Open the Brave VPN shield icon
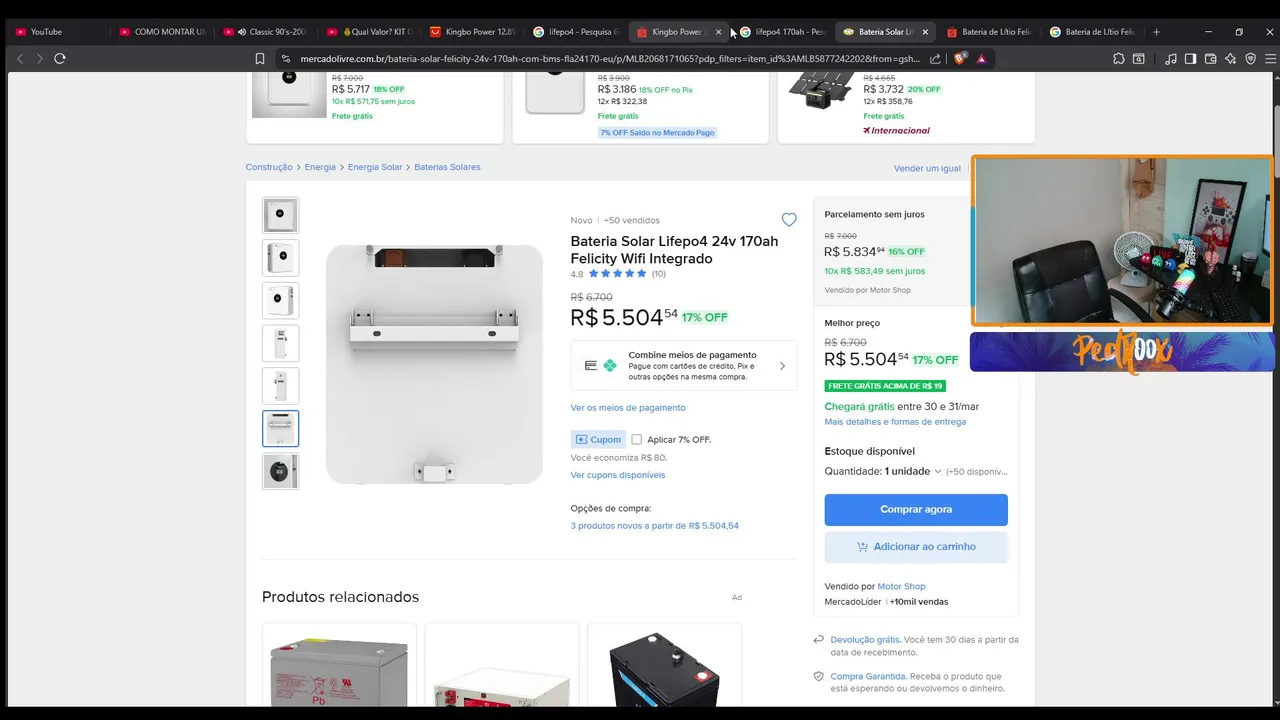 (1250, 59)
